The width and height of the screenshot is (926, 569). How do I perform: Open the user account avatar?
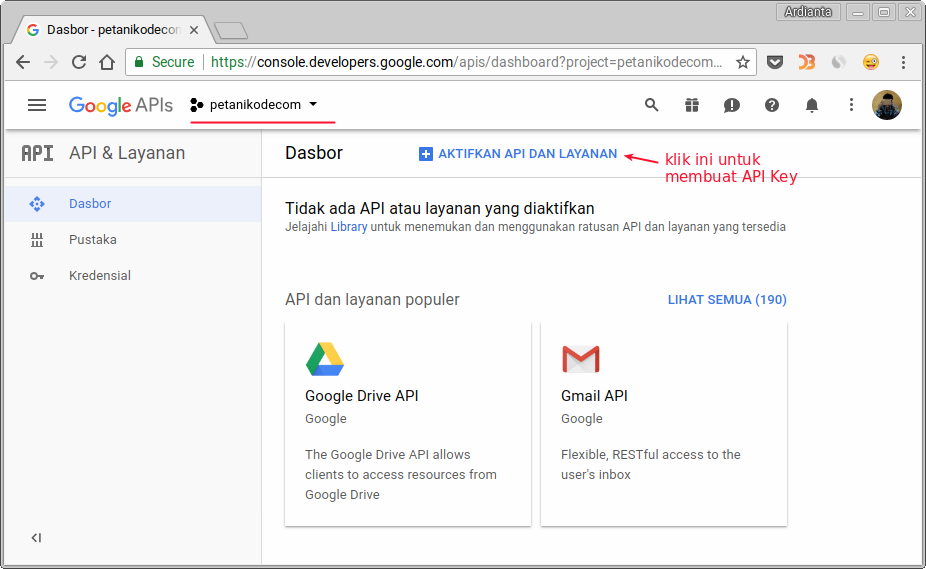click(x=887, y=105)
